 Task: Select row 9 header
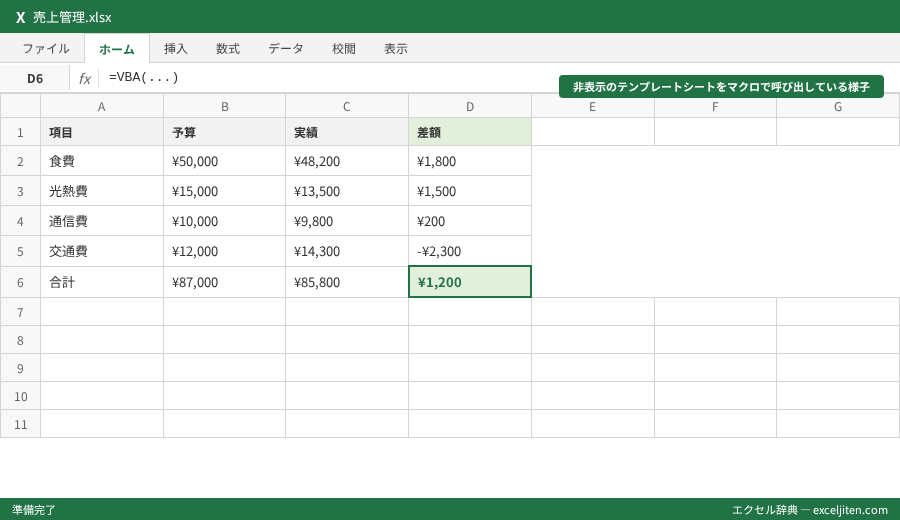tap(20, 368)
